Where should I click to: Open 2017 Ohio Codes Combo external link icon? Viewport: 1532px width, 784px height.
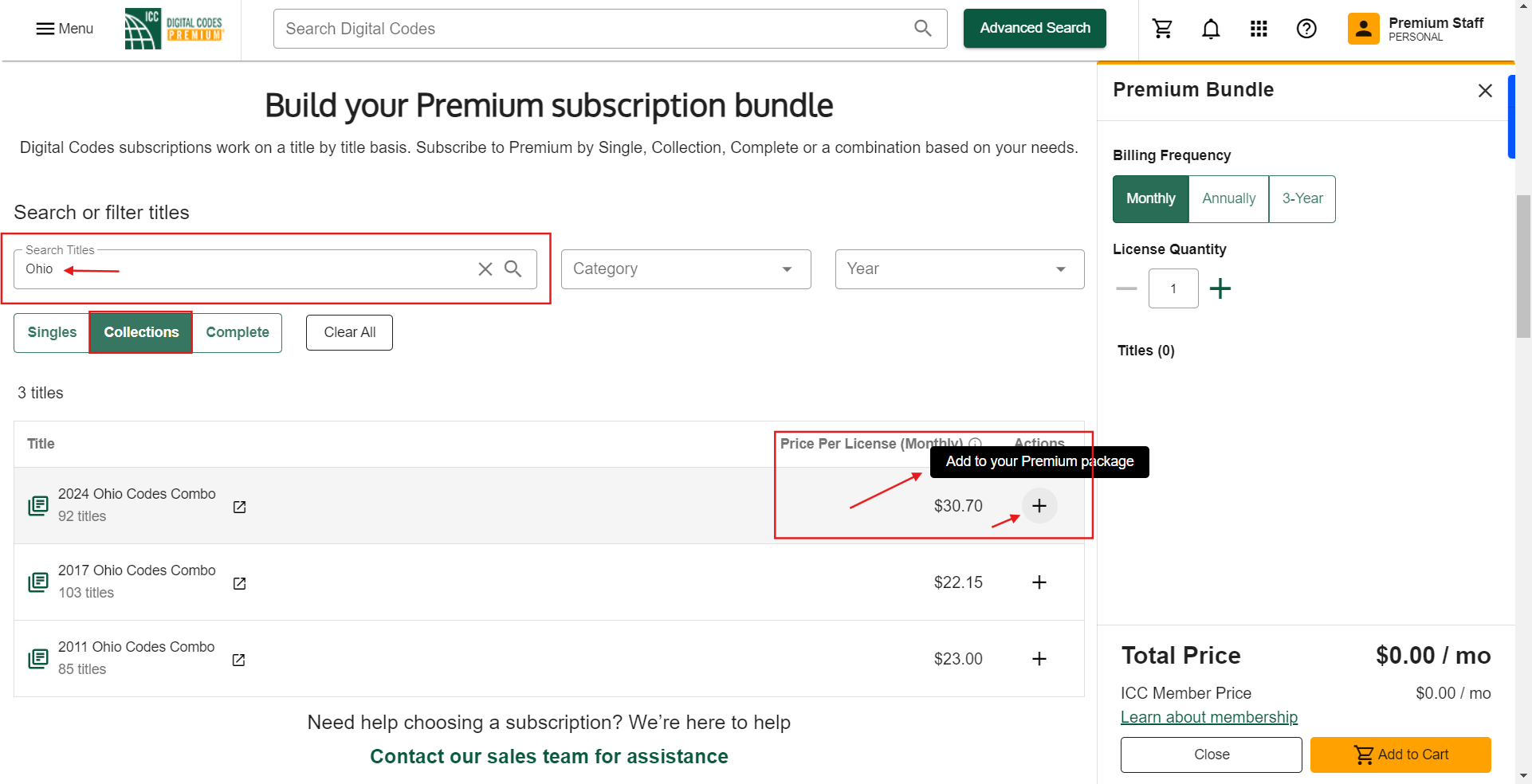coord(239,583)
